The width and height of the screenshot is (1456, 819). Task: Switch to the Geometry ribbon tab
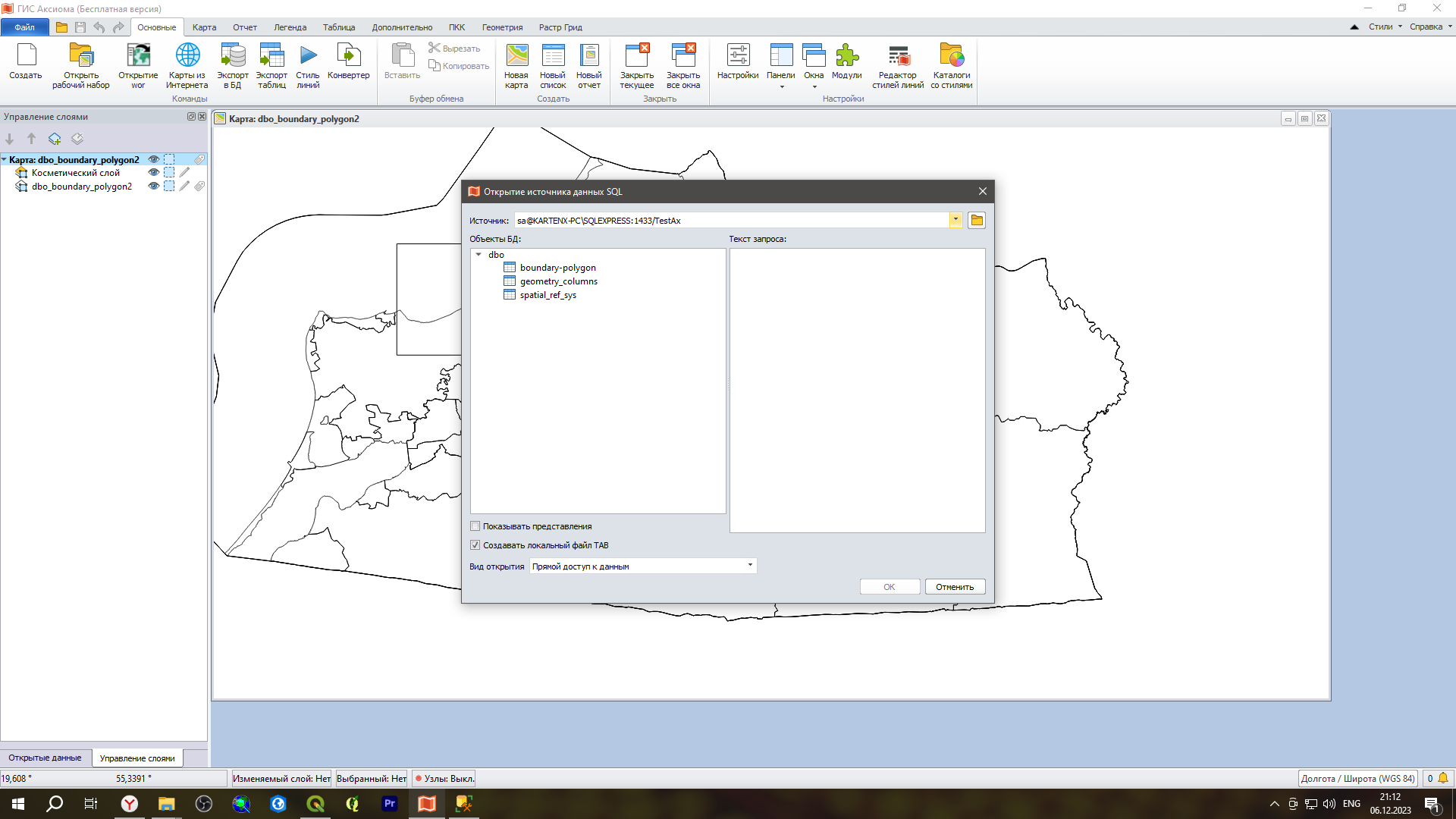[x=502, y=27]
